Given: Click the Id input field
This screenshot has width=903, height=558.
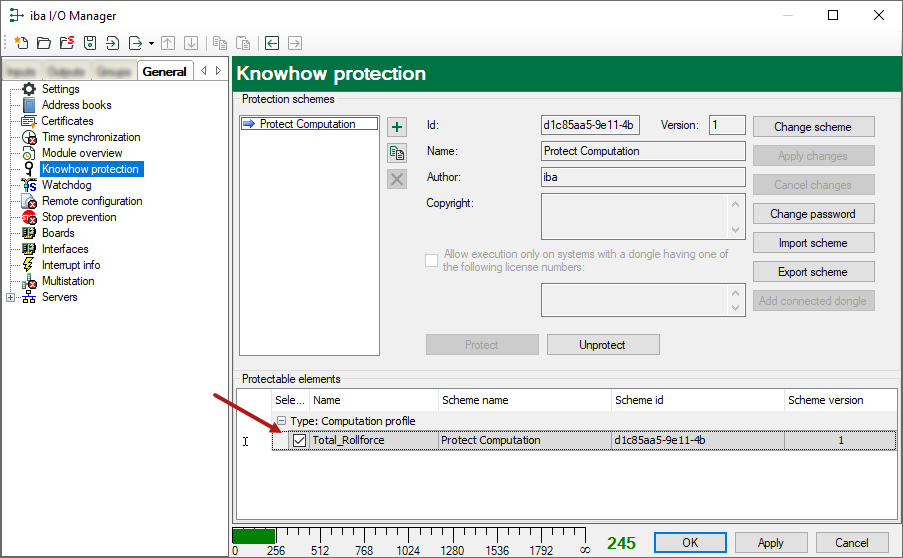Looking at the screenshot, I should point(590,125).
